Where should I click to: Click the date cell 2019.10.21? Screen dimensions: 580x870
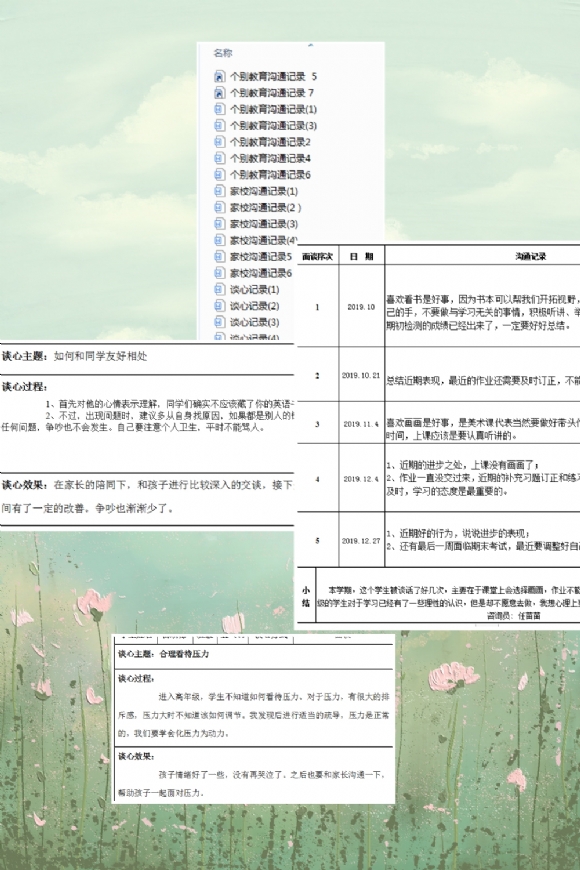click(361, 375)
